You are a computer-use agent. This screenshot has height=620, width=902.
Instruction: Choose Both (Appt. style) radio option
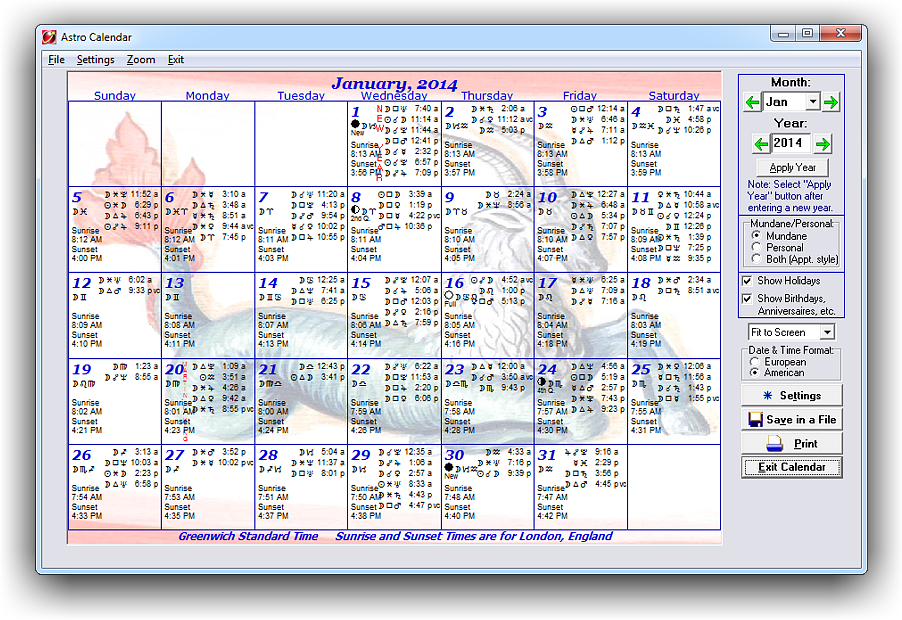pyautogui.click(x=756, y=259)
